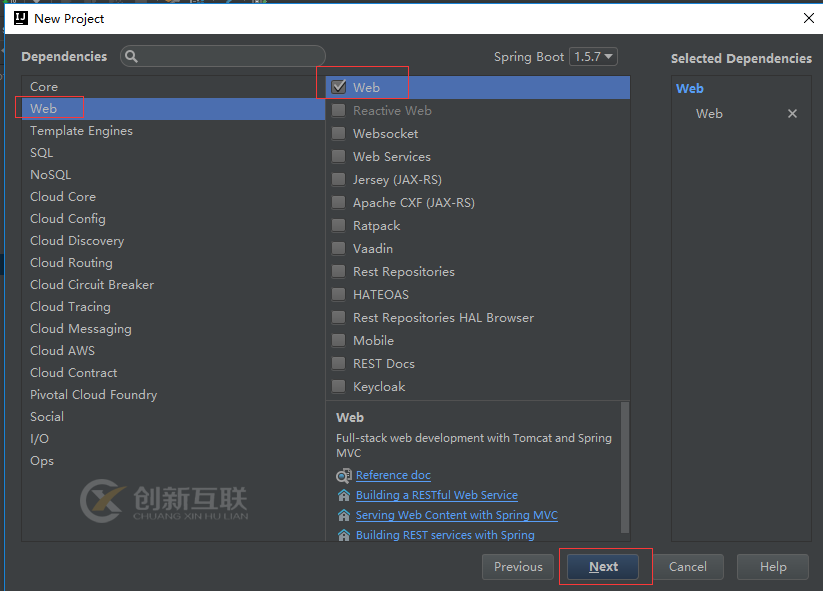Open the Spring Boot version dropdown

[x=593, y=56]
